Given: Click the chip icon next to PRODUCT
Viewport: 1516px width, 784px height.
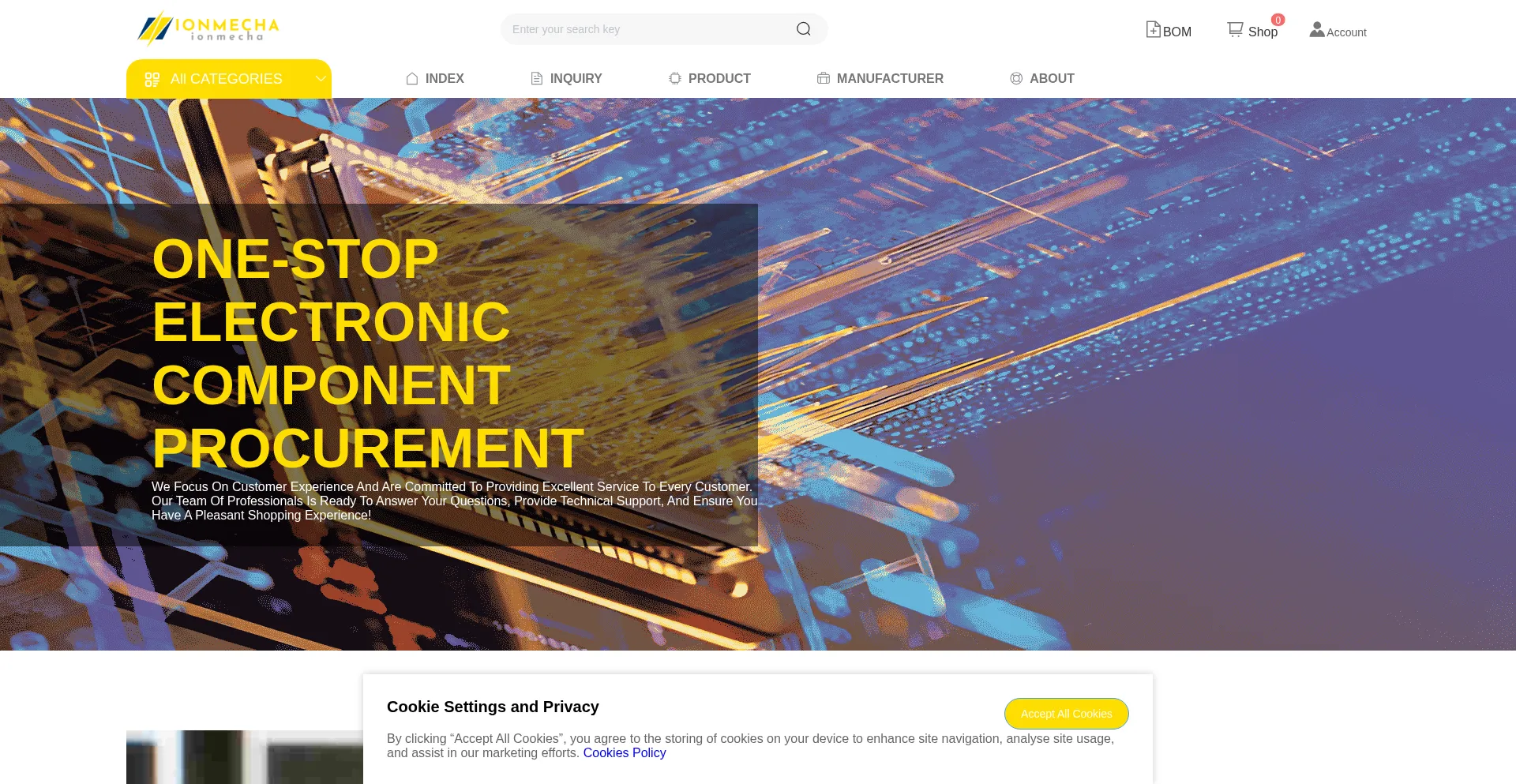Looking at the screenshot, I should 675,79.
